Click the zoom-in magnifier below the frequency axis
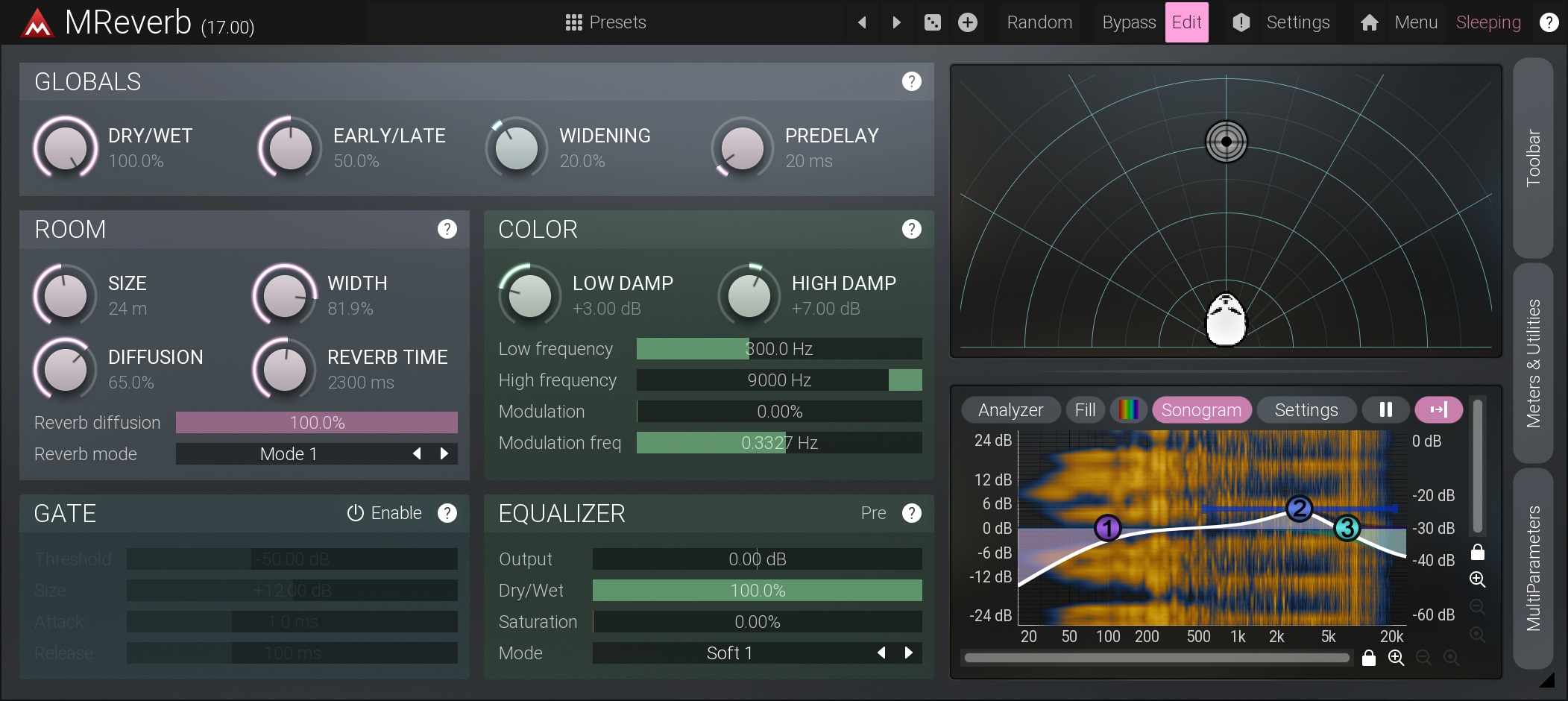 [1396, 658]
